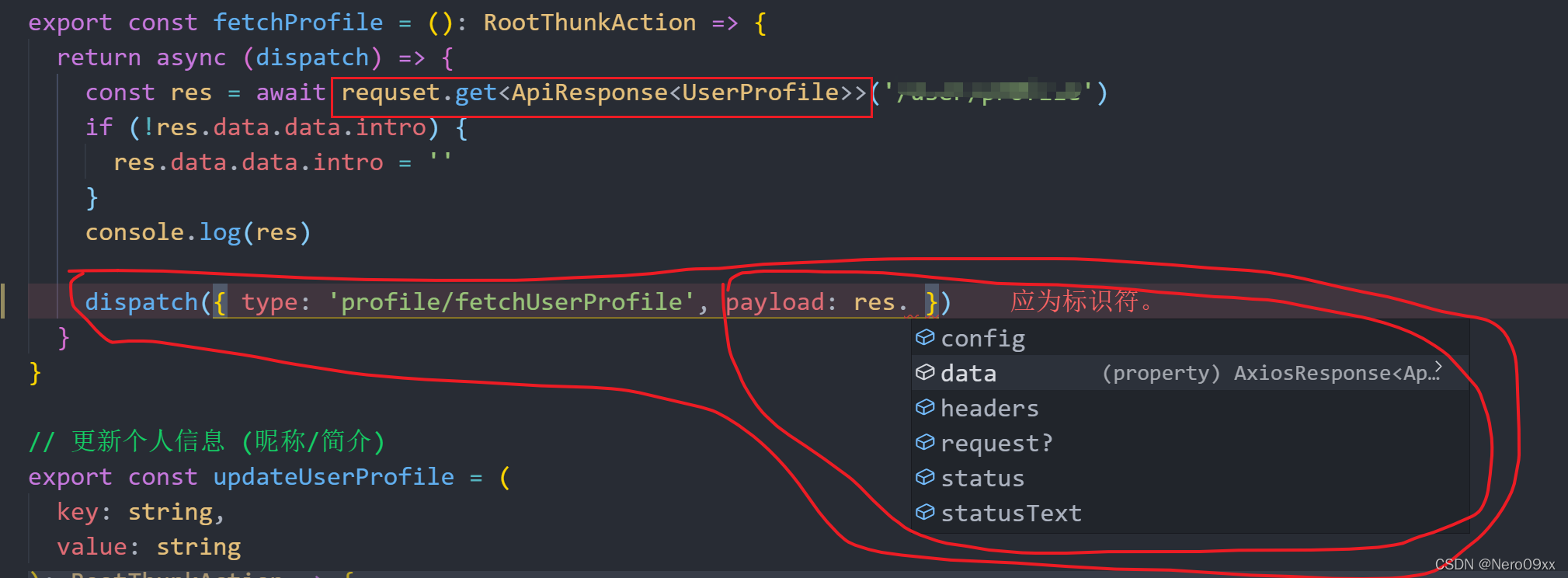Click the property icon beside data

[925, 372]
